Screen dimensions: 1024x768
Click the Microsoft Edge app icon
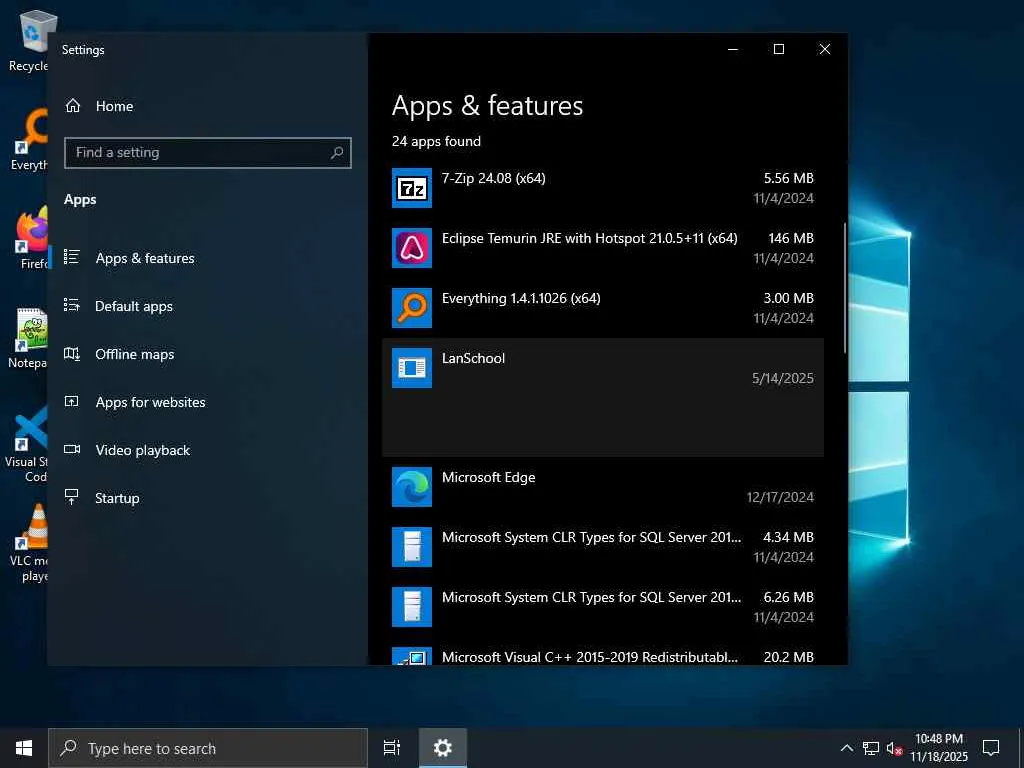point(411,487)
